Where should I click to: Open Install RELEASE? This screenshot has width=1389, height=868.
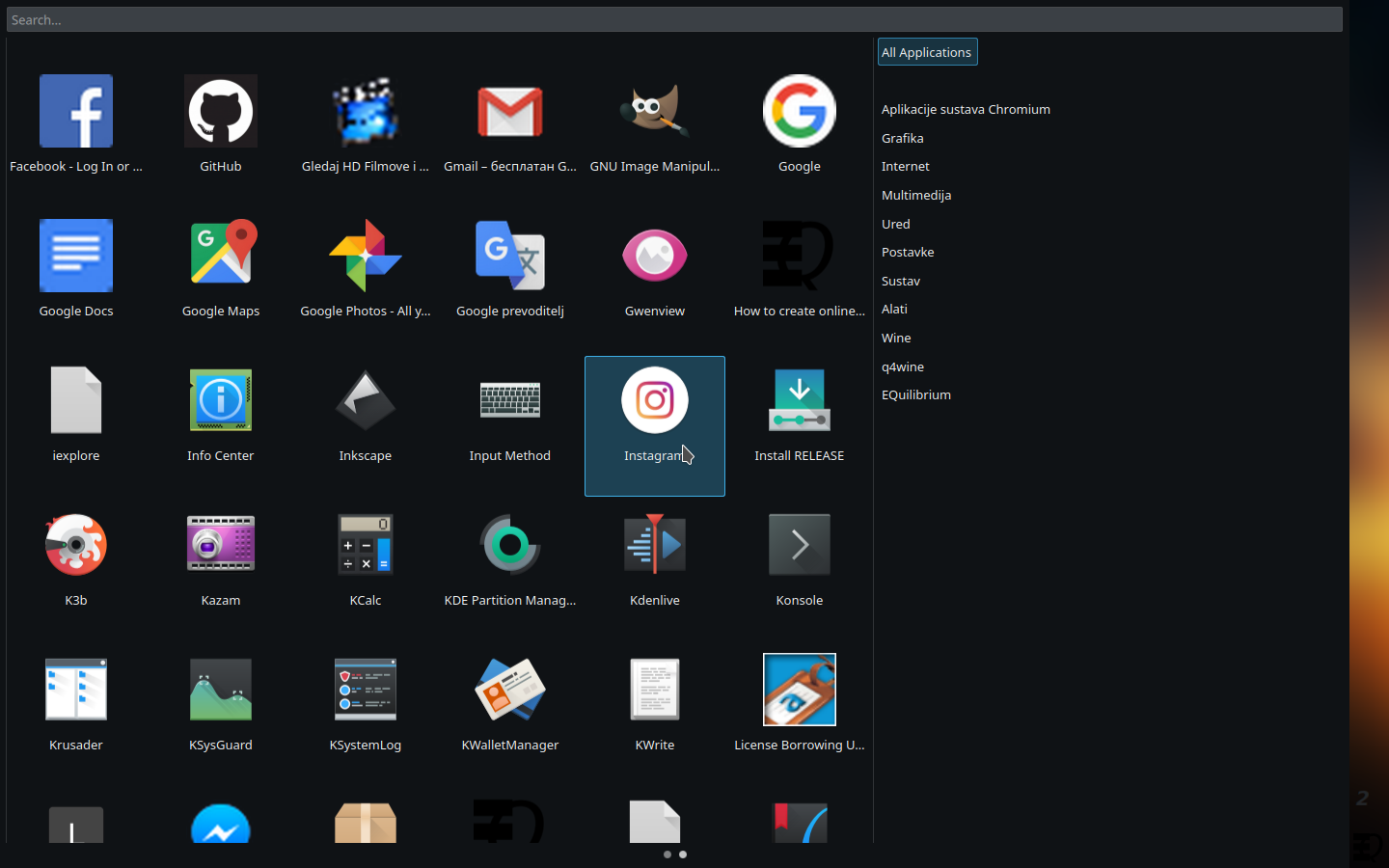pos(800,400)
